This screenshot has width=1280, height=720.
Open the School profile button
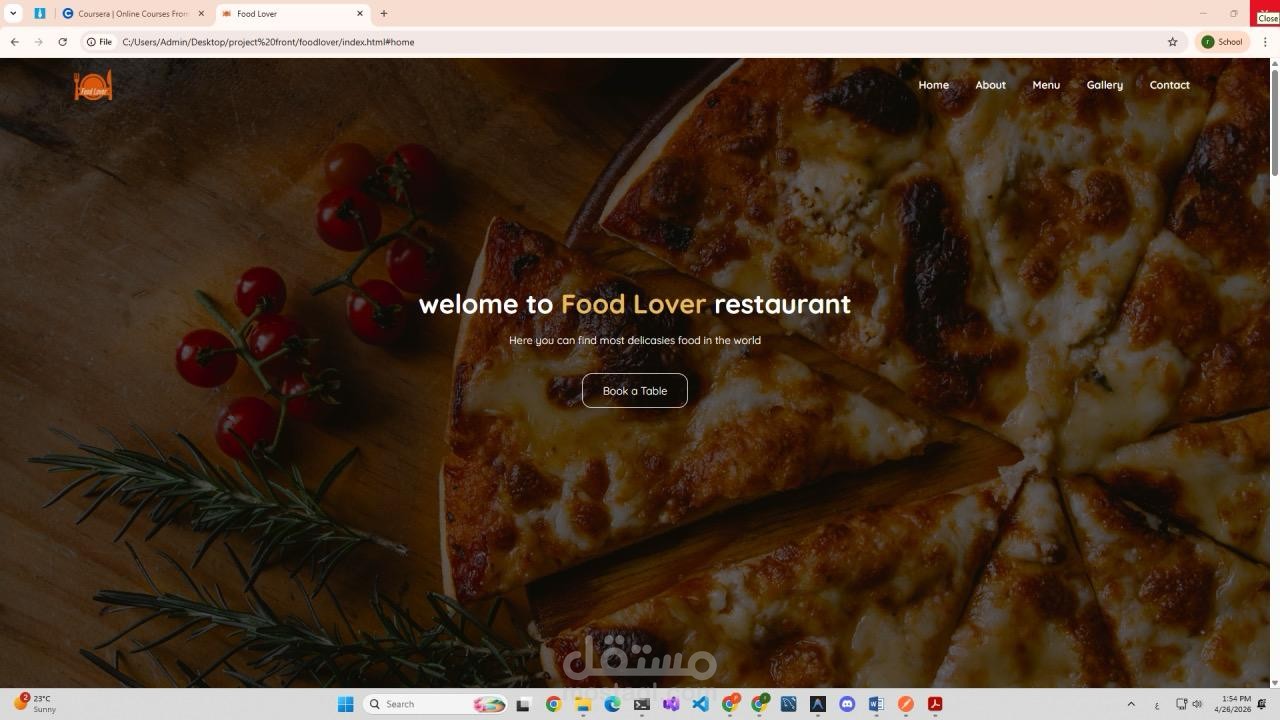tap(1221, 42)
